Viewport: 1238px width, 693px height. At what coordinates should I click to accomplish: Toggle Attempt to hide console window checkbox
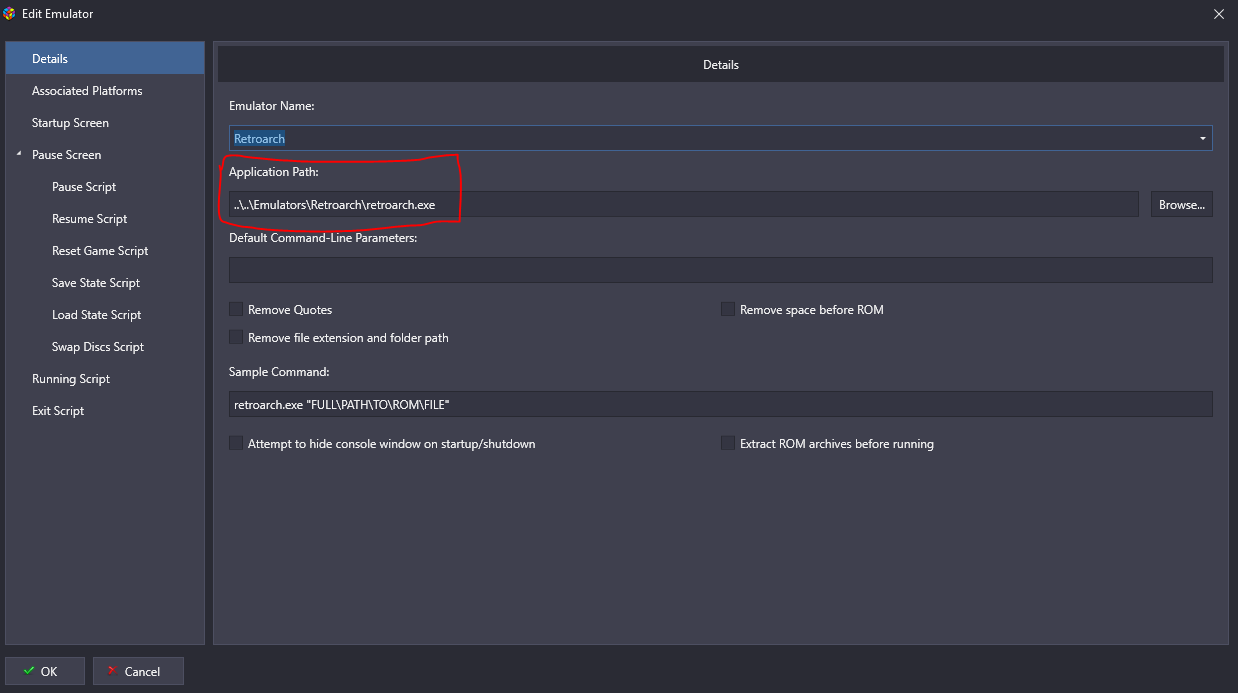click(x=236, y=443)
